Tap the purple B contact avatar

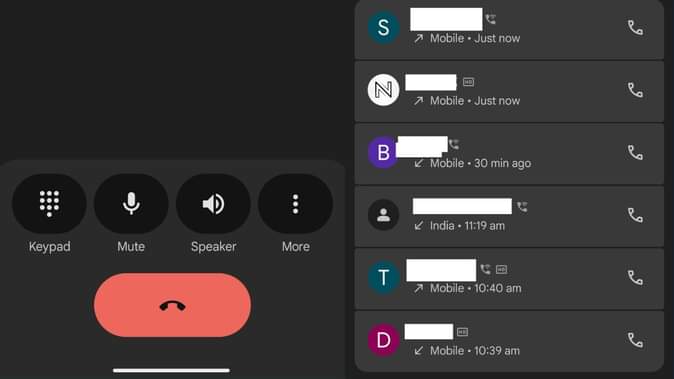pos(383,153)
